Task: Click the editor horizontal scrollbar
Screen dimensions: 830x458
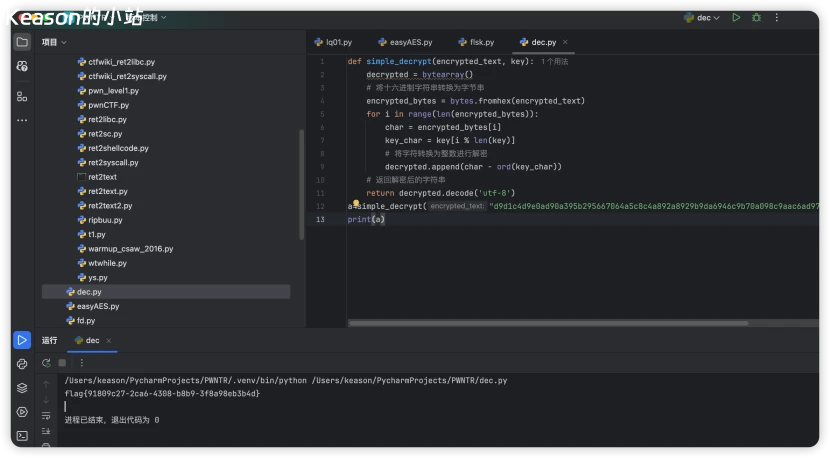Action: (550, 323)
